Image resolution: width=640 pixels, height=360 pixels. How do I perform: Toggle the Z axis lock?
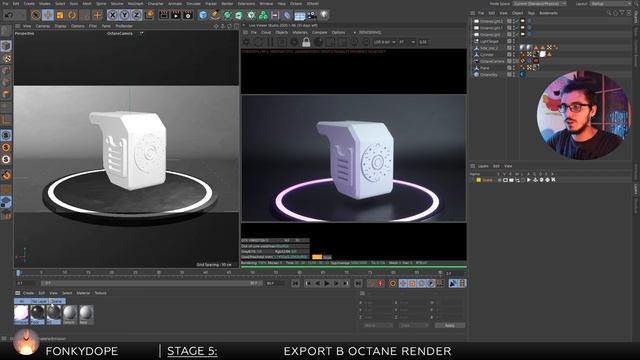click(x=137, y=15)
